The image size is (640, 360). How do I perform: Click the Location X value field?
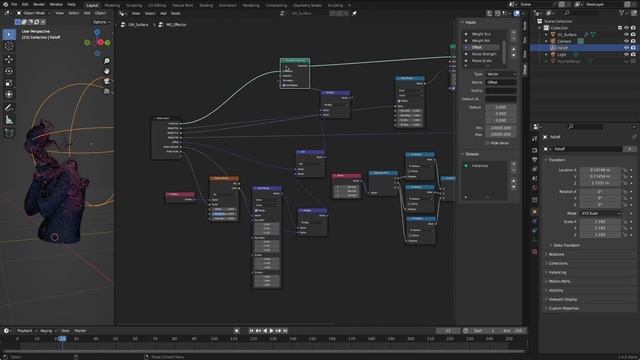600,170
